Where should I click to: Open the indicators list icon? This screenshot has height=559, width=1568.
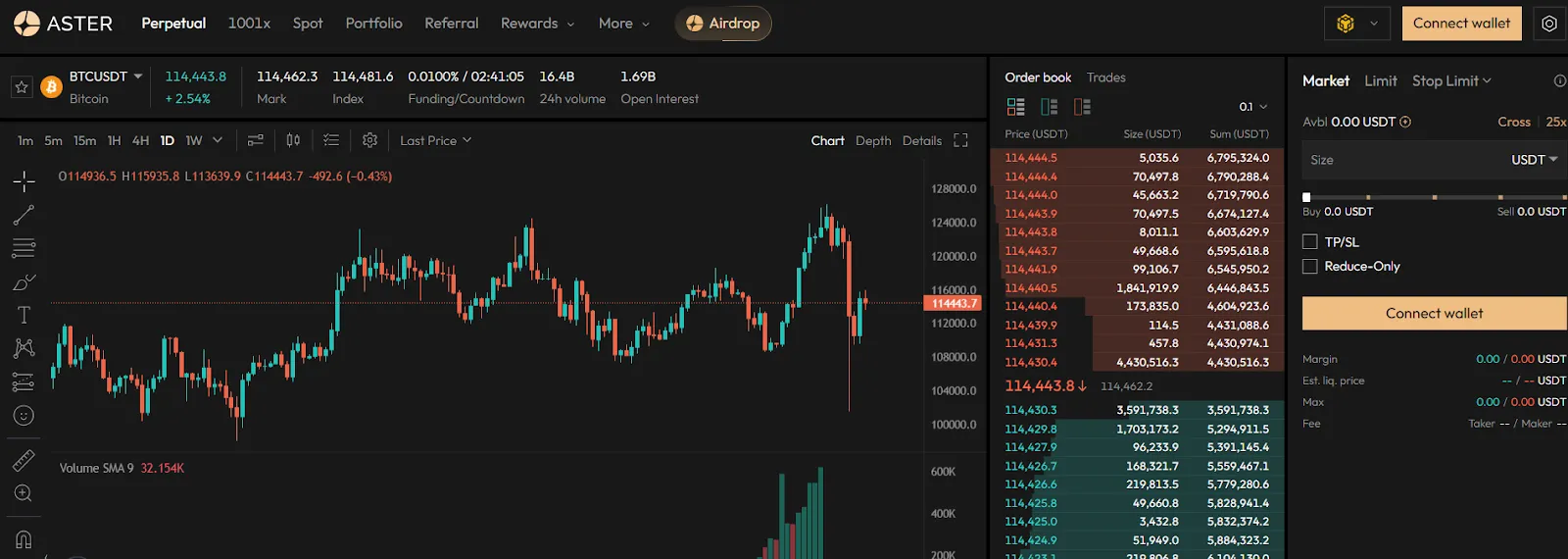click(331, 140)
